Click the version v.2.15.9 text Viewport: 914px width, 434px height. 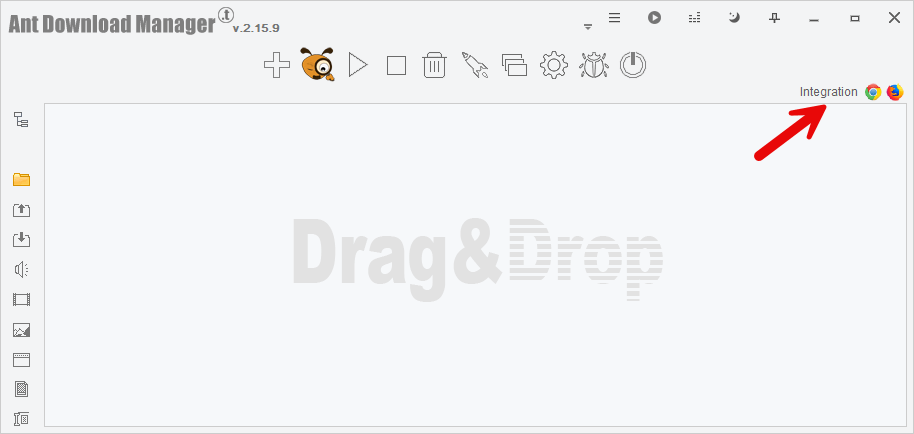pos(256,28)
